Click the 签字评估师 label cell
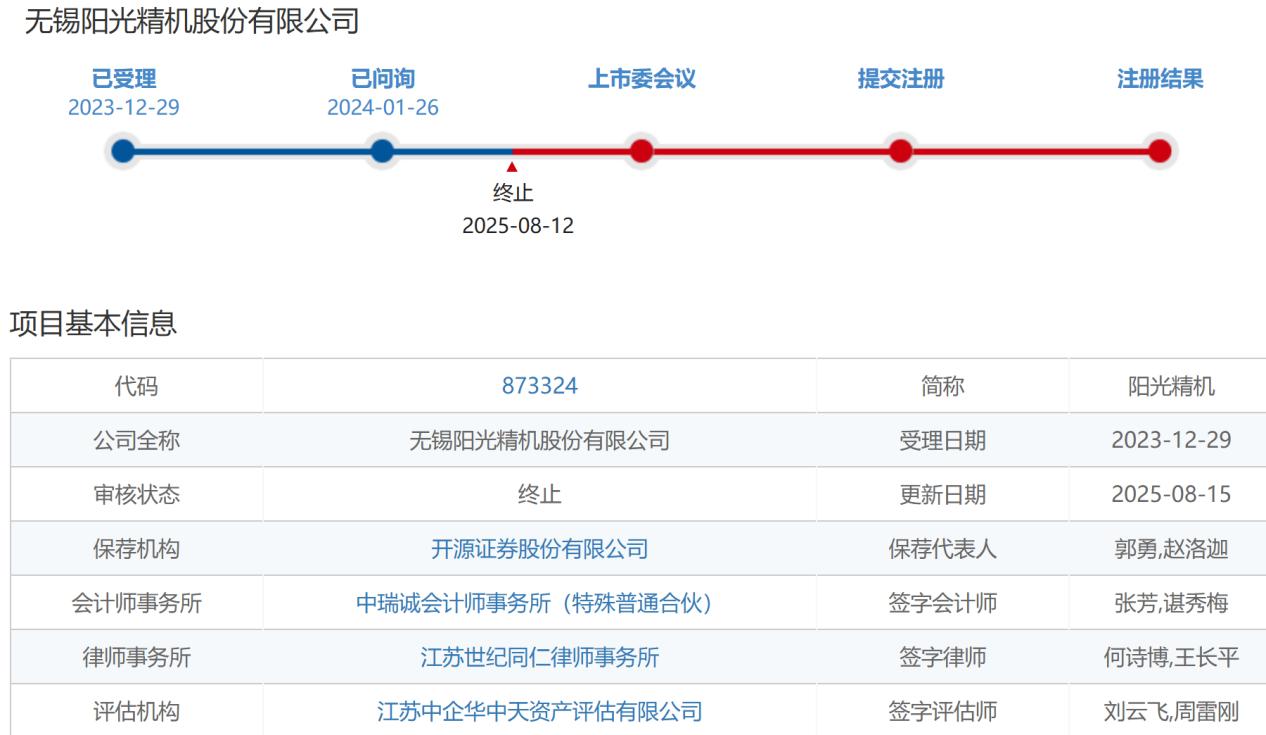Viewport: 1266px width, 735px height. click(943, 711)
